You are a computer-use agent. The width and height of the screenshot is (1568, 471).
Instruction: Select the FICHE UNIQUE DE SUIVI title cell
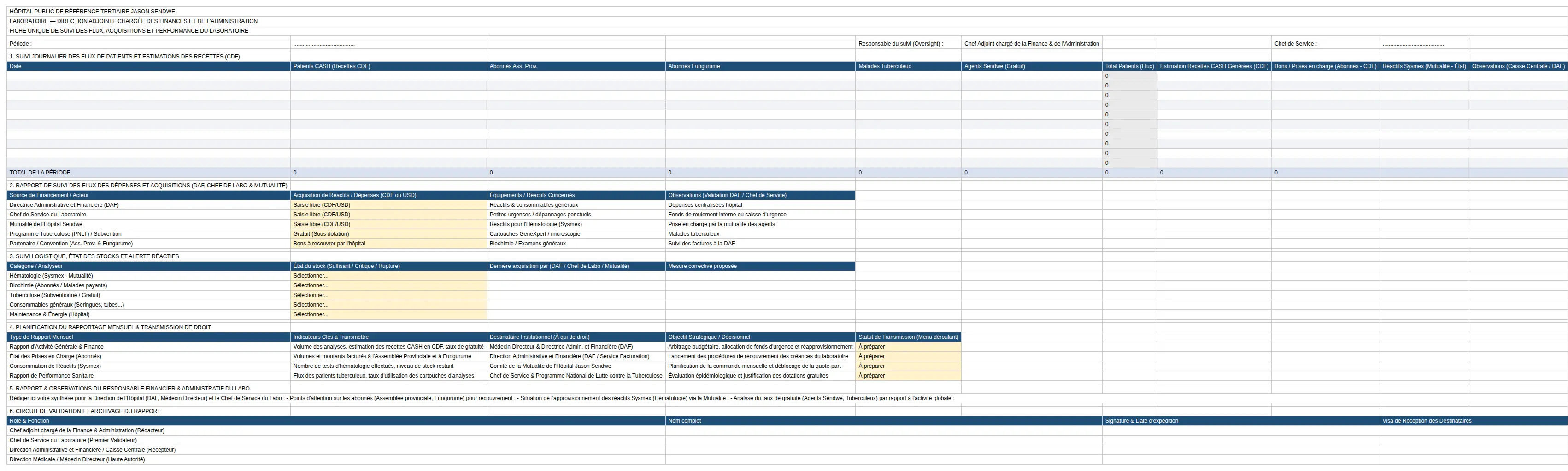point(787,31)
